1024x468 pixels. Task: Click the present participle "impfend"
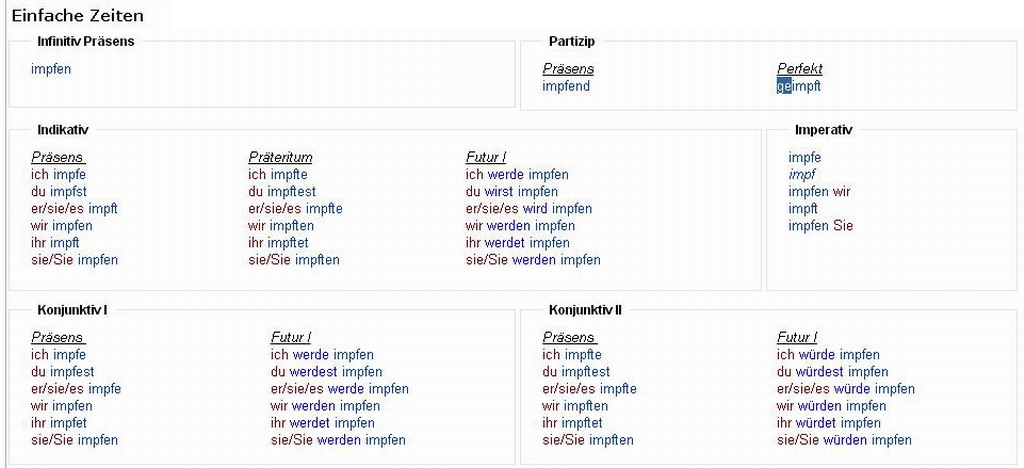click(566, 86)
